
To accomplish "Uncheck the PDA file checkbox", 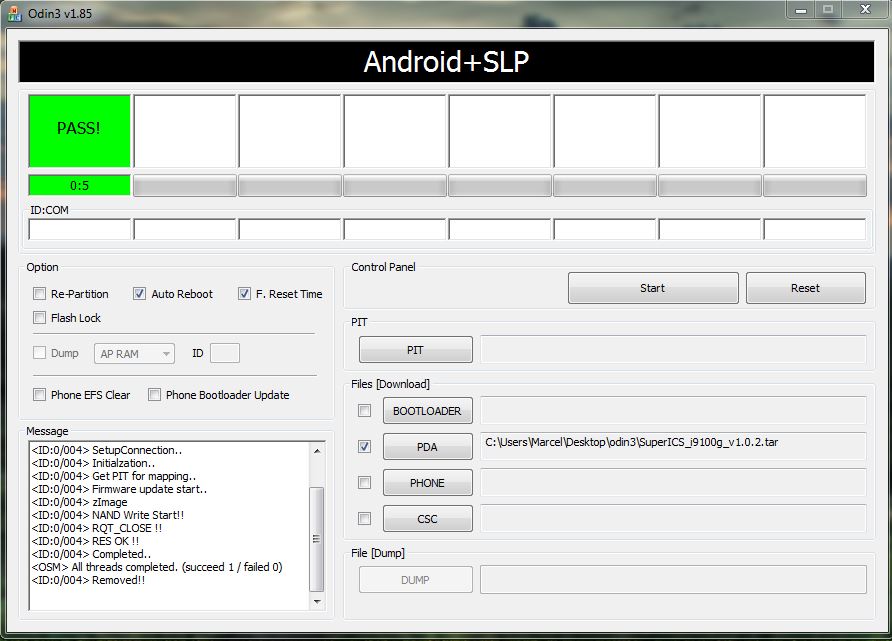I will pyautogui.click(x=365, y=446).
